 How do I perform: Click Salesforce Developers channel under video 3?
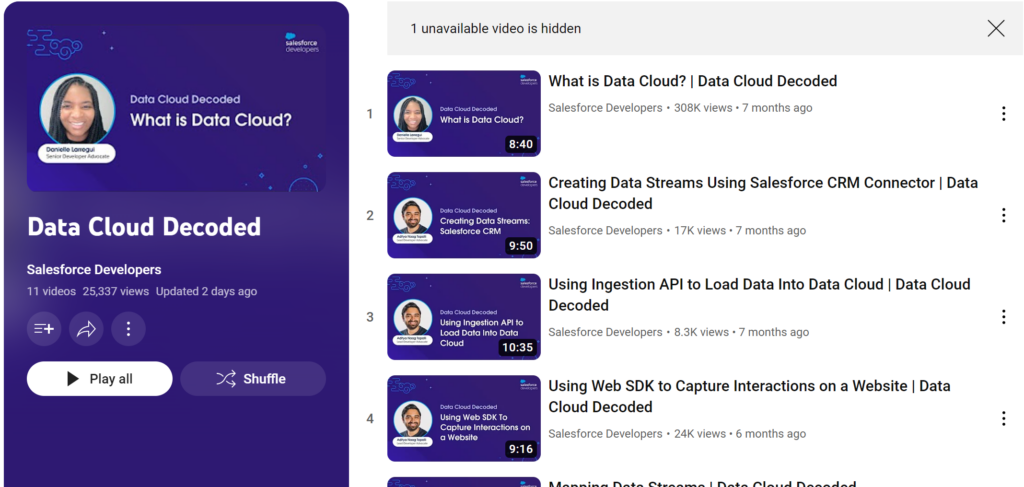click(x=605, y=332)
